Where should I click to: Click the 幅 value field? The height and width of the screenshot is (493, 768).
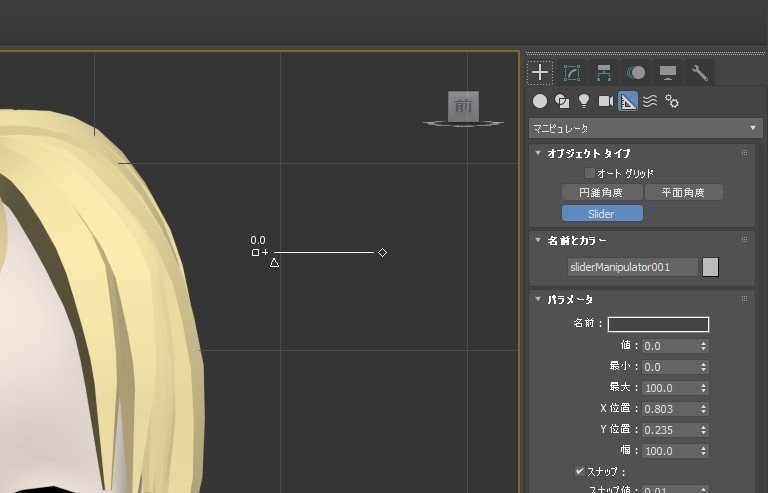point(671,451)
